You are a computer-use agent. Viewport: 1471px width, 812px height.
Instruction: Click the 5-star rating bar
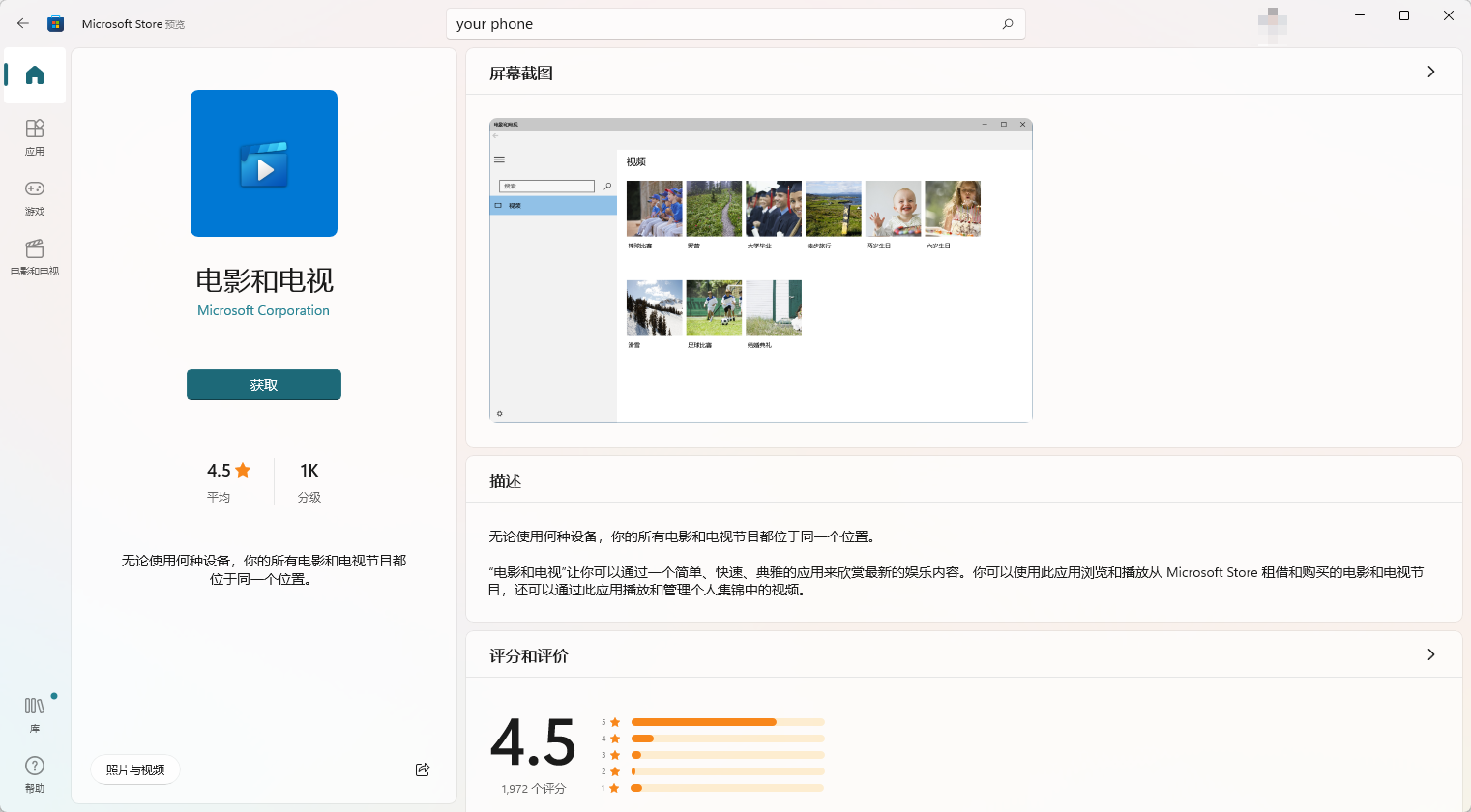pyautogui.click(x=727, y=722)
